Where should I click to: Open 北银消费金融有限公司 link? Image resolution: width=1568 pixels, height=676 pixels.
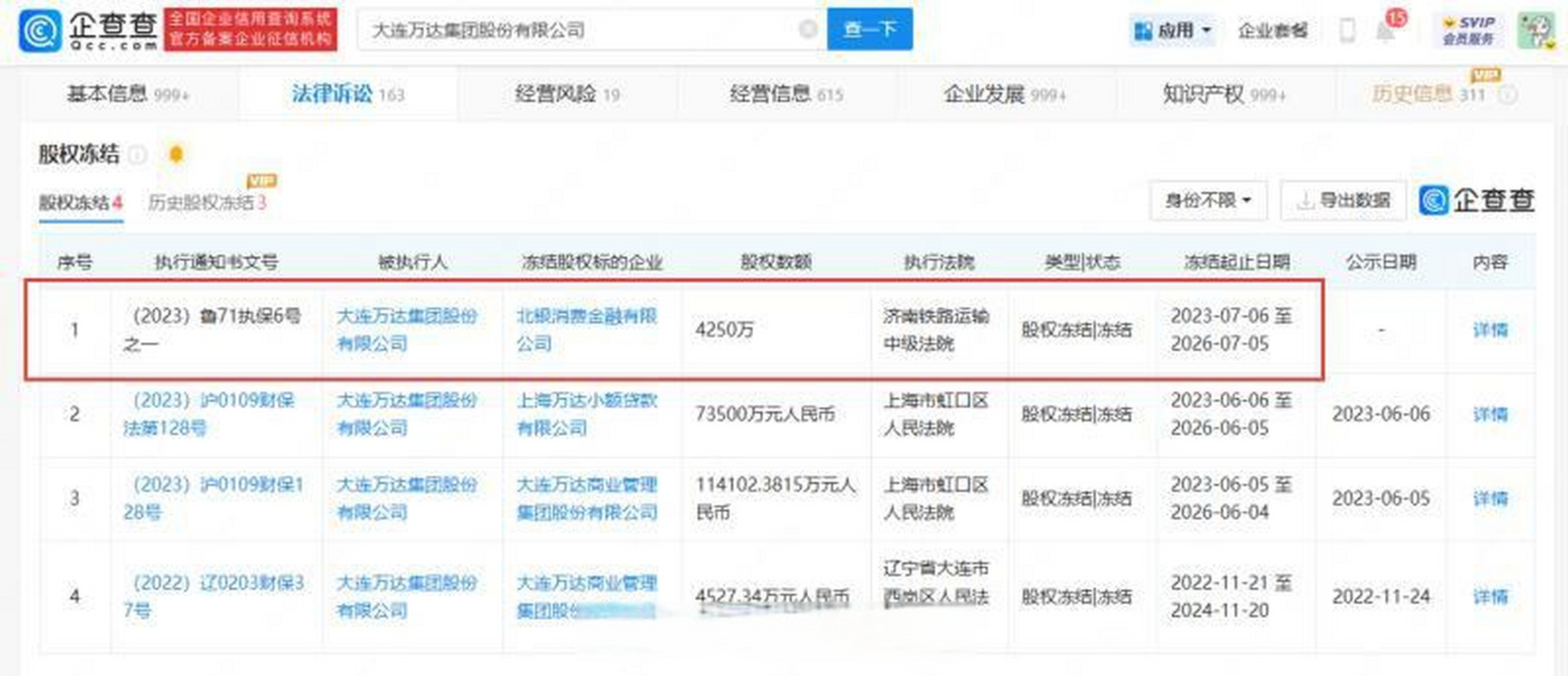click(x=587, y=329)
